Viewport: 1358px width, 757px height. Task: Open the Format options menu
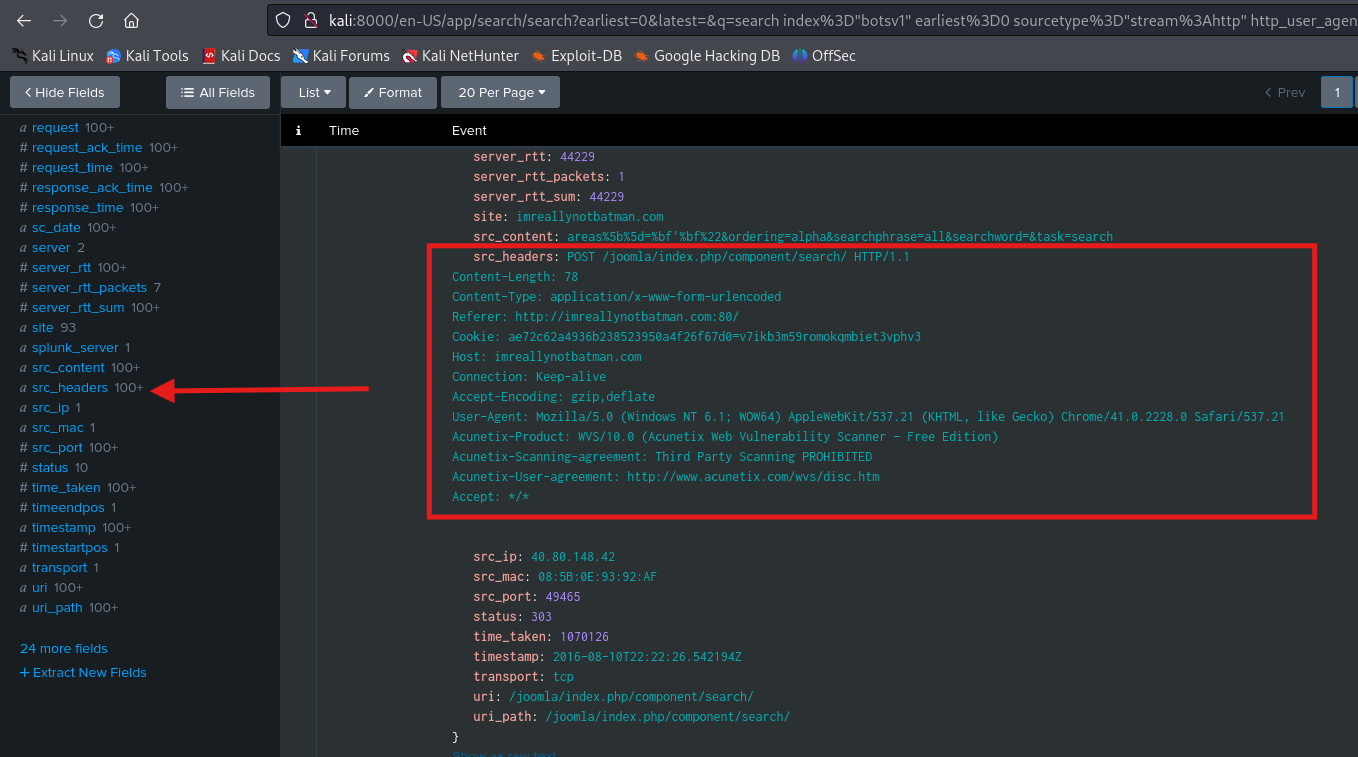point(392,92)
